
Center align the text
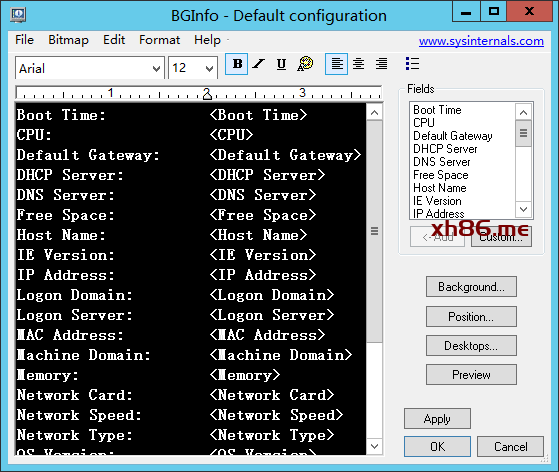(359, 64)
